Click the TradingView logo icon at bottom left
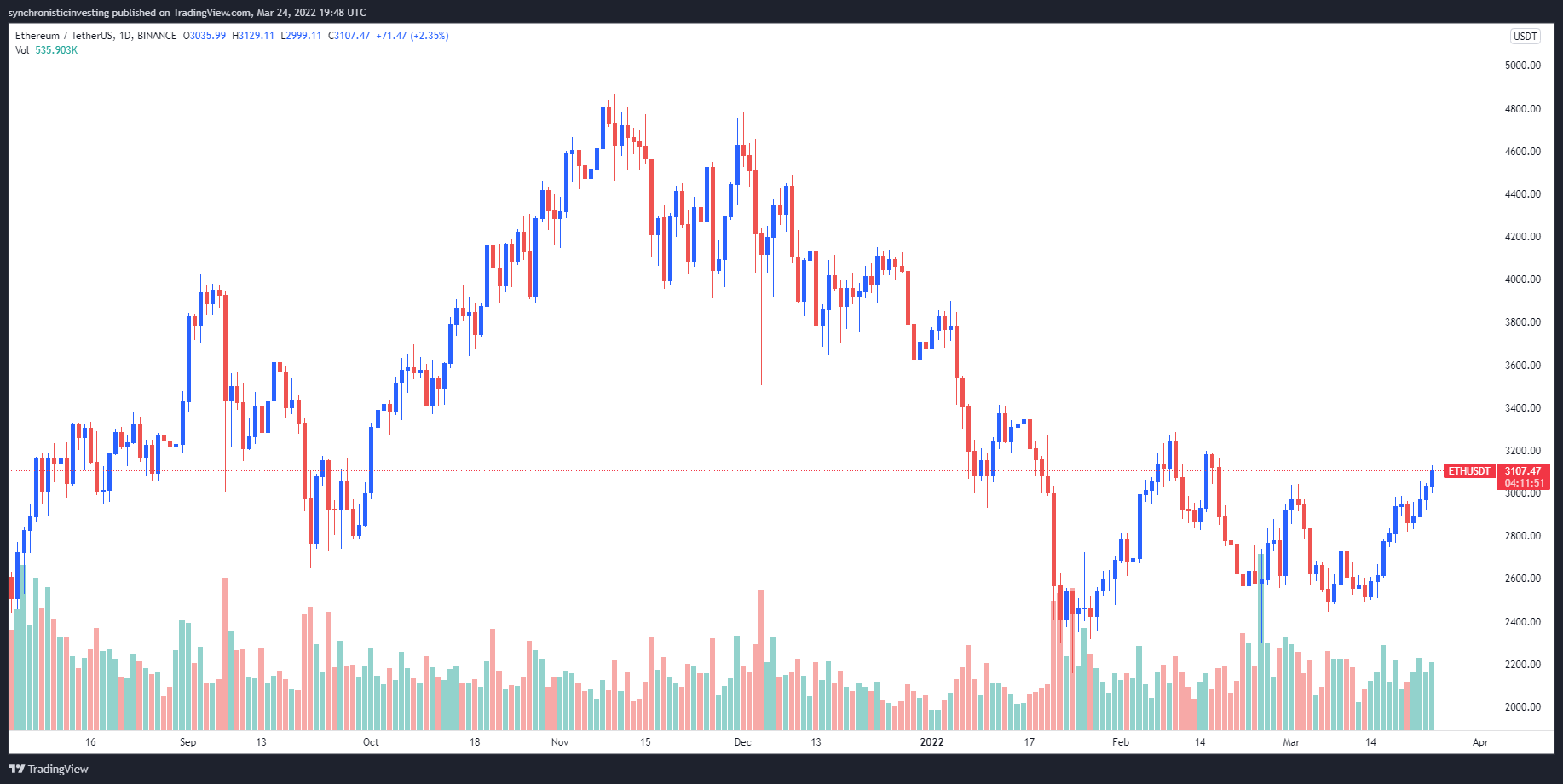The width and height of the screenshot is (1563, 784). click(x=16, y=769)
